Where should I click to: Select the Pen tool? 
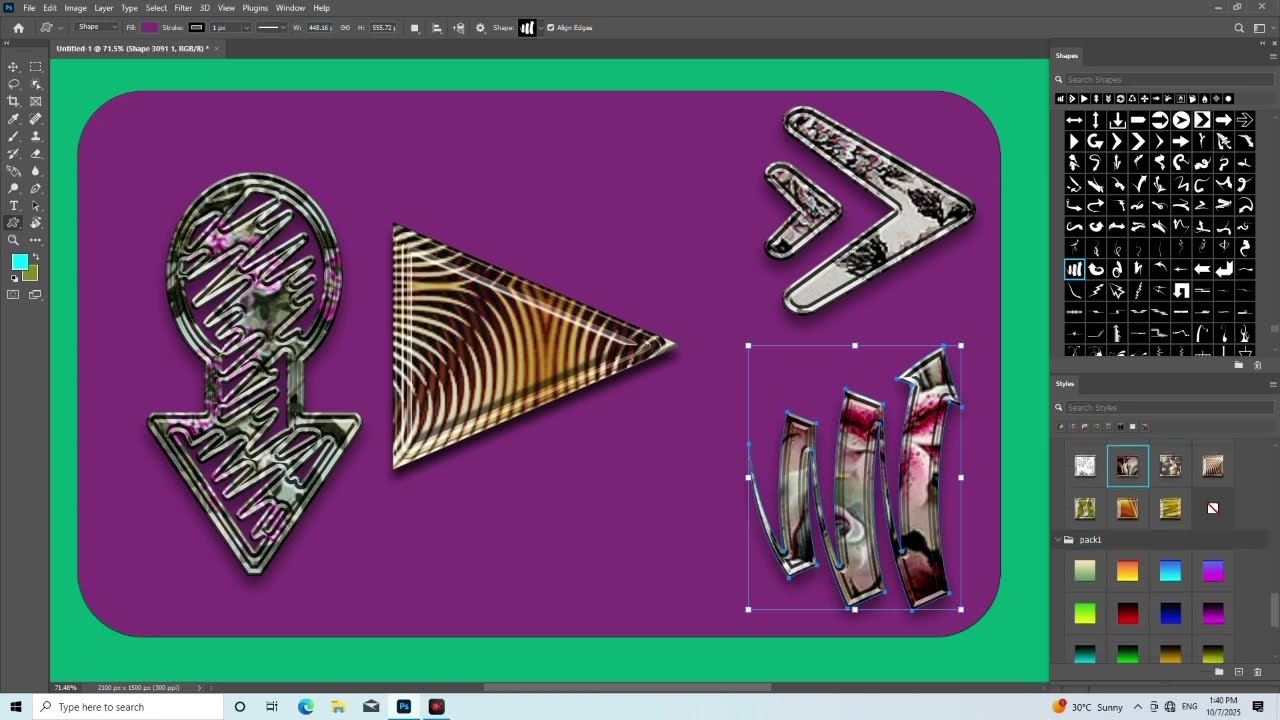click(36, 188)
